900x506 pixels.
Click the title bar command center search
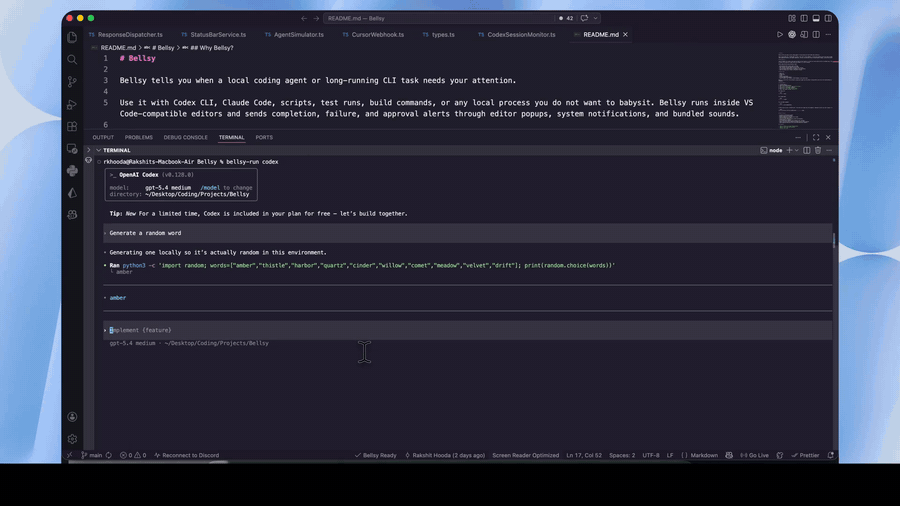[x=439, y=18]
